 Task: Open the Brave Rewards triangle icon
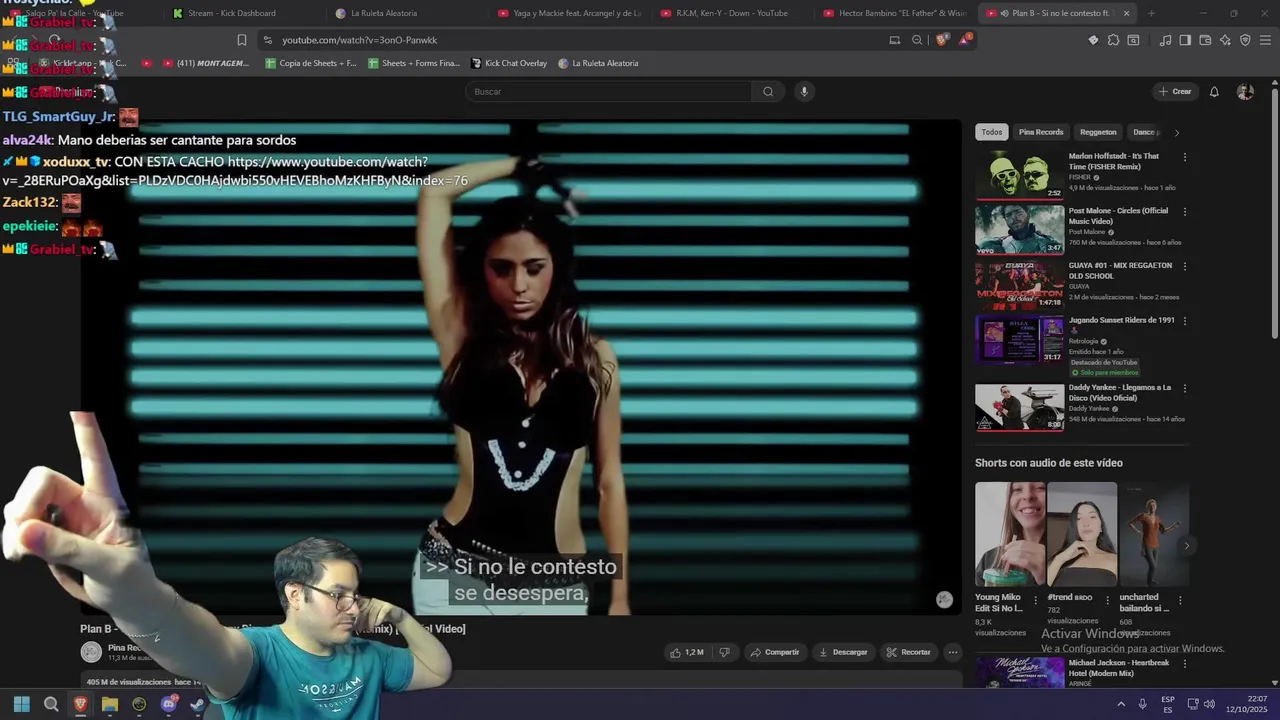tap(965, 40)
